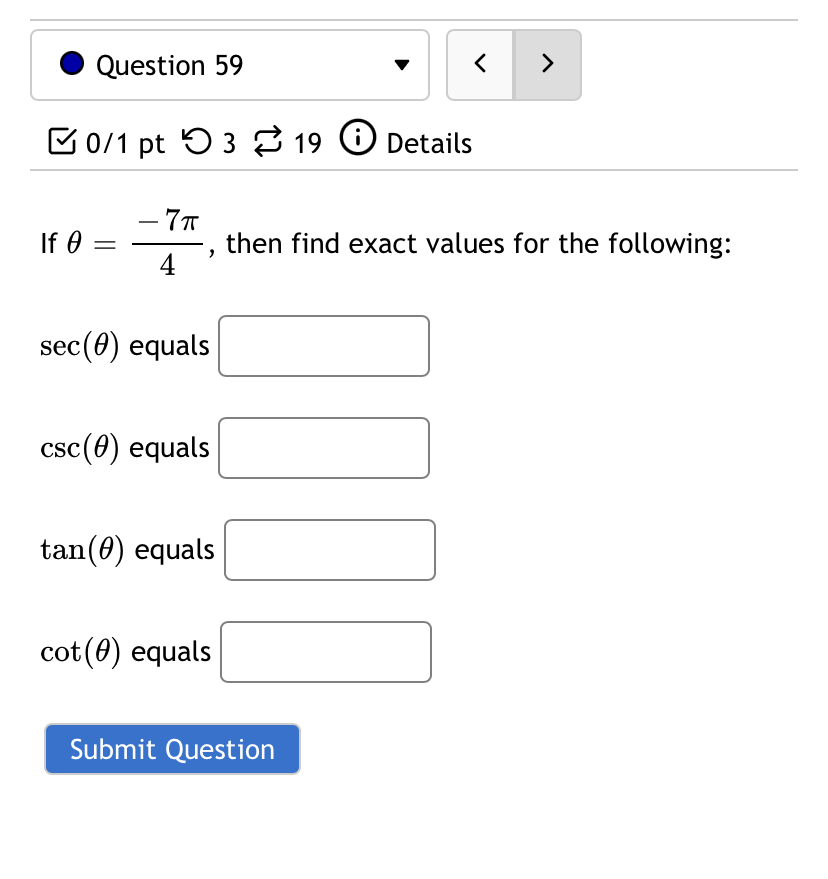Viewport: 828px width, 879px height.
Task: Select the Question 59 status radio indicator
Action: (x=70, y=62)
